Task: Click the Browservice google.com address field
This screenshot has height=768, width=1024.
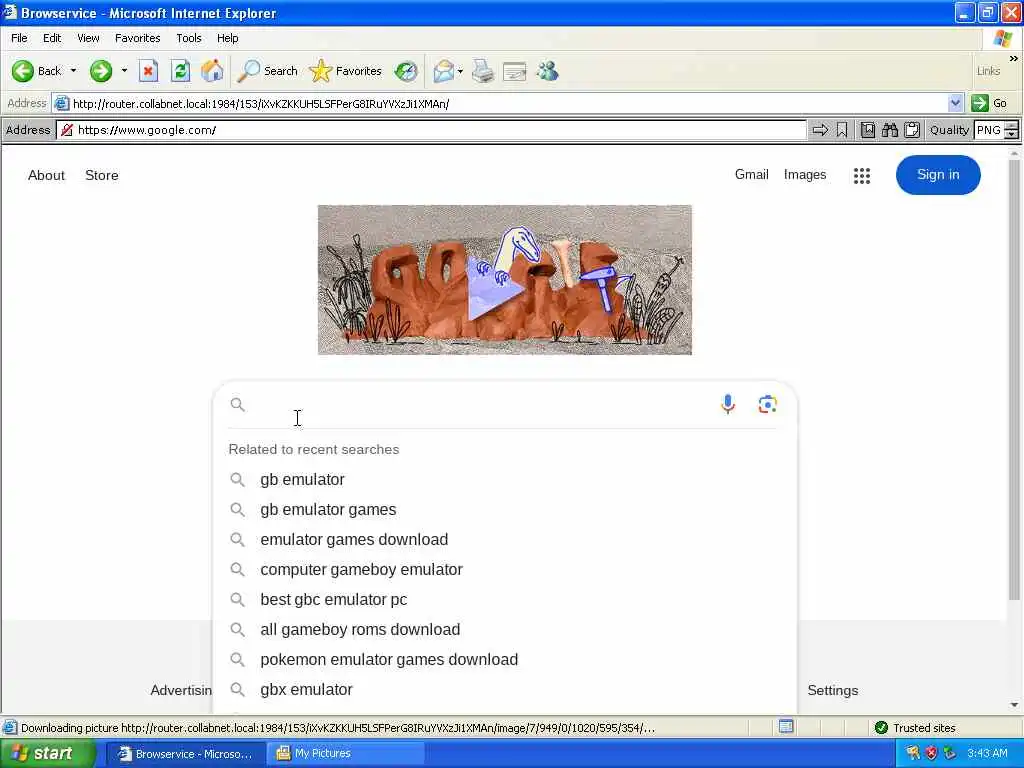Action: 431,130
